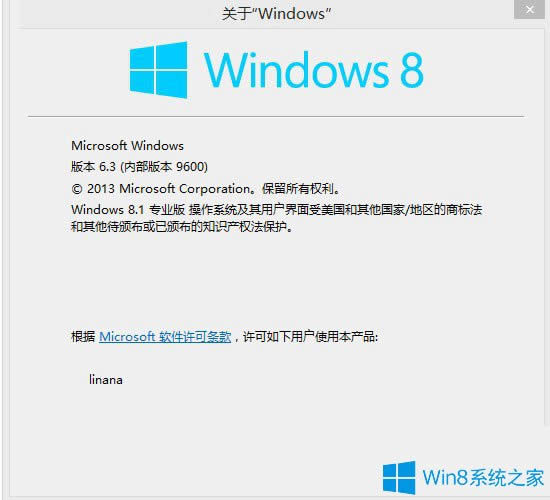The height and width of the screenshot is (500, 550).
Task: Click the Win8系统之家 watermark text
Action: coord(483,478)
